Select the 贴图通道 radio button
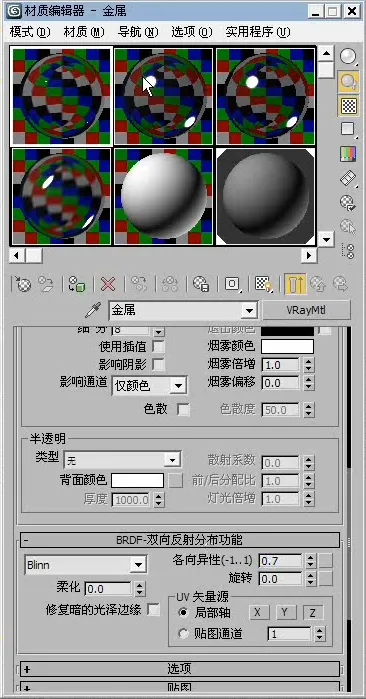The height and width of the screenshot is (699, 366). 183,633
